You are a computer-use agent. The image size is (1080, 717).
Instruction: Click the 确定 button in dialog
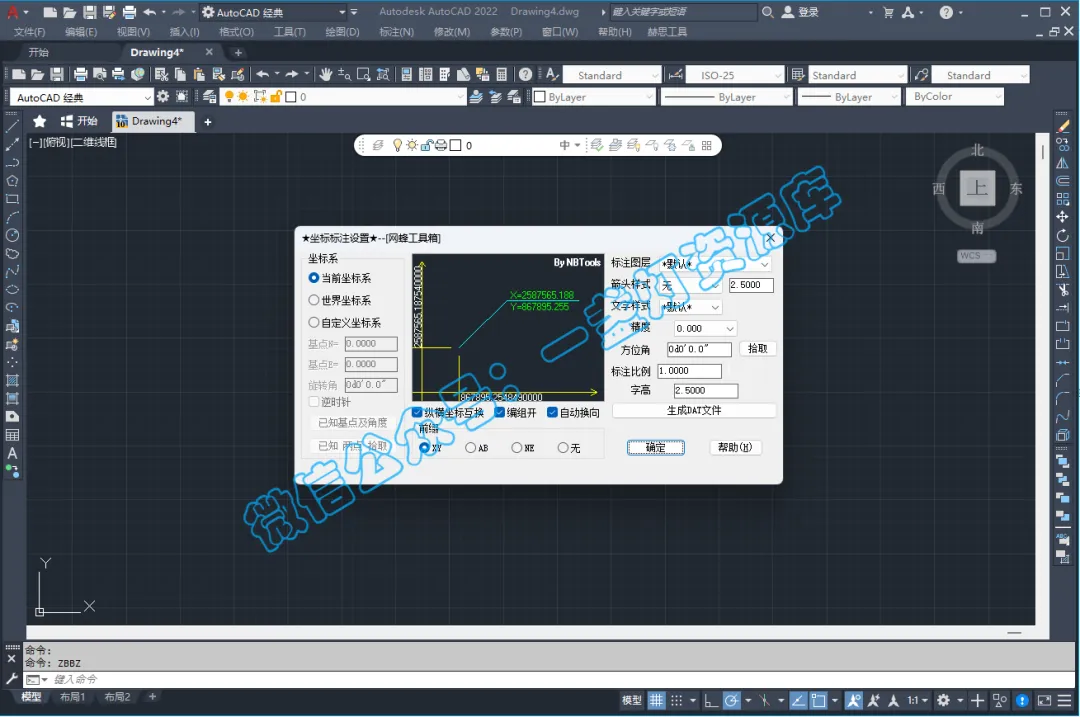pyautogui.click(x=656, y=448)
